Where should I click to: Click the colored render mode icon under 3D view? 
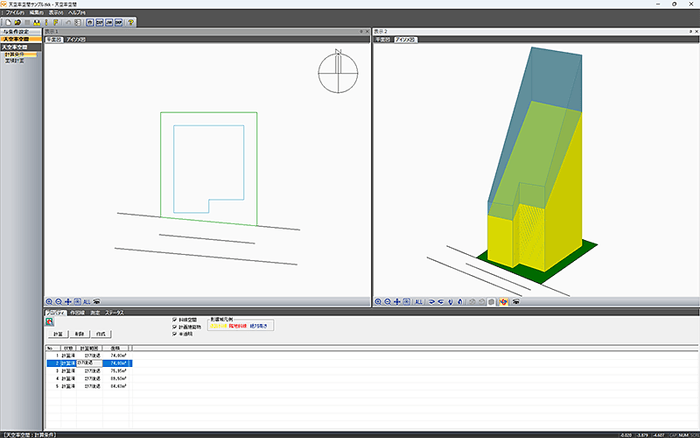coord(504,300)
